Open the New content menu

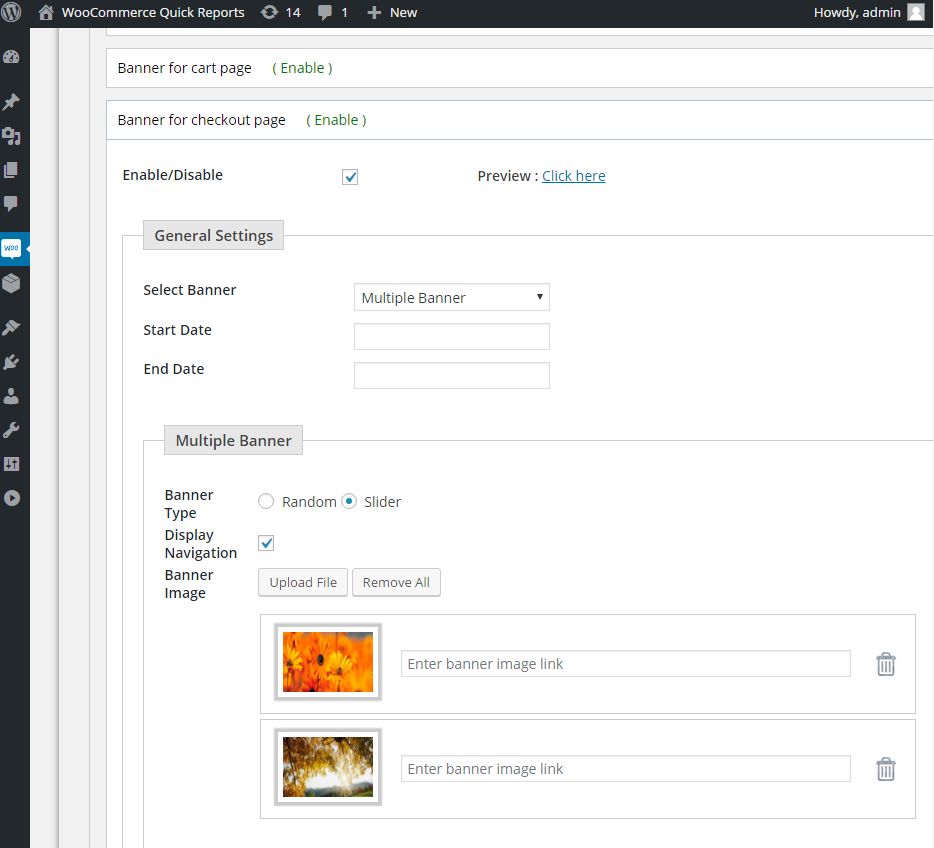tap(403, 13)
